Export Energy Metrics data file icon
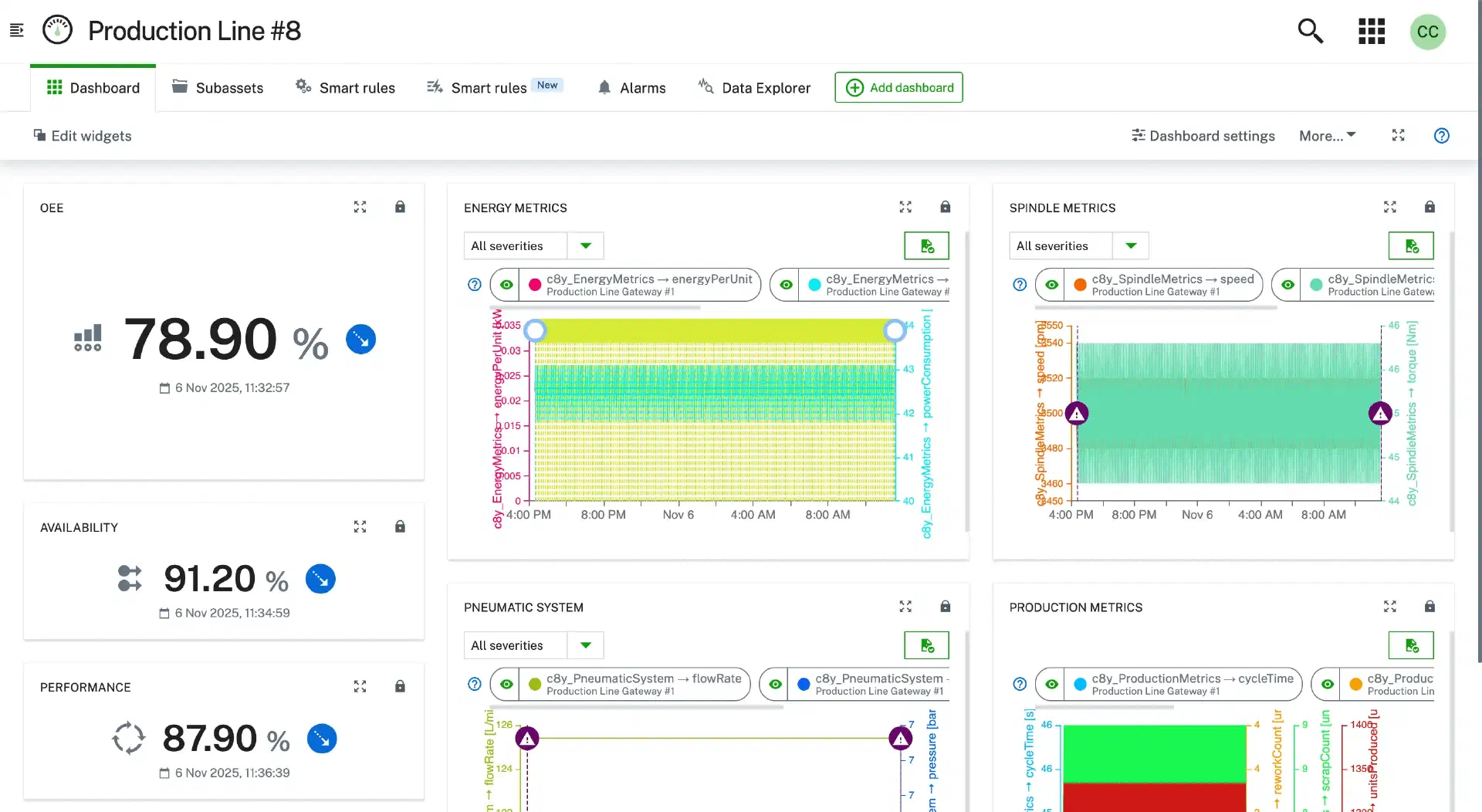The width and height of the screenshot is (1482, 812). pyautogui.click(x=926, y=246)
